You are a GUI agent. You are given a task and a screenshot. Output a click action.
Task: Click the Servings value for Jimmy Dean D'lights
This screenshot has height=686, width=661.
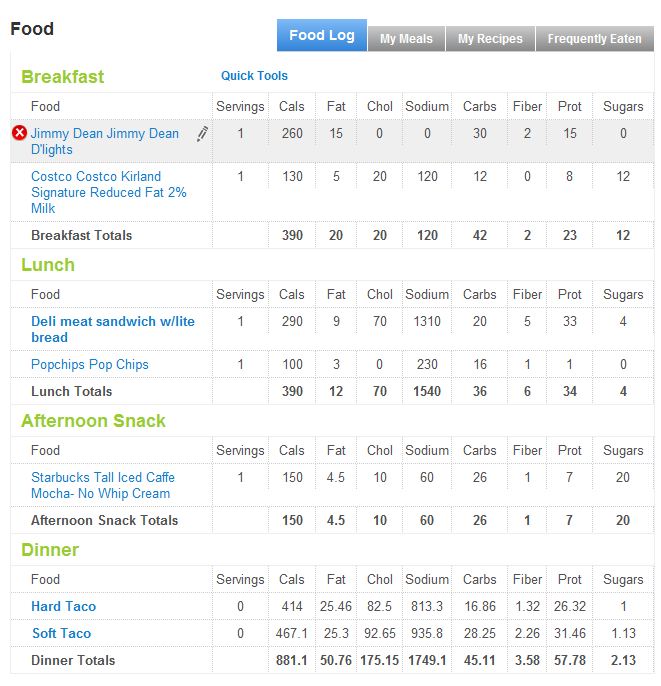click(x=240, y=133)
